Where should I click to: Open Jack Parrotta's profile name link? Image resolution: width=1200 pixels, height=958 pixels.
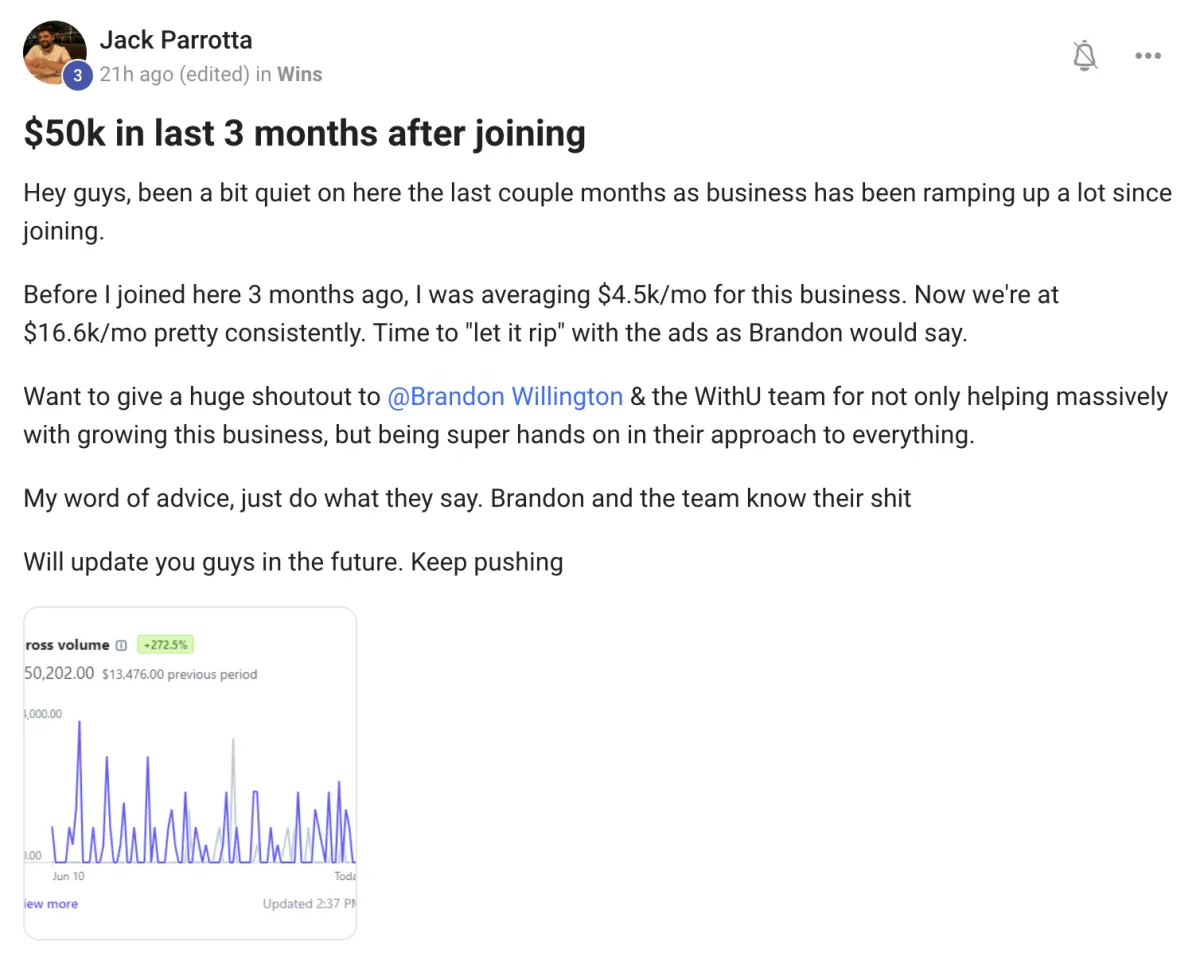pos(176,40)
